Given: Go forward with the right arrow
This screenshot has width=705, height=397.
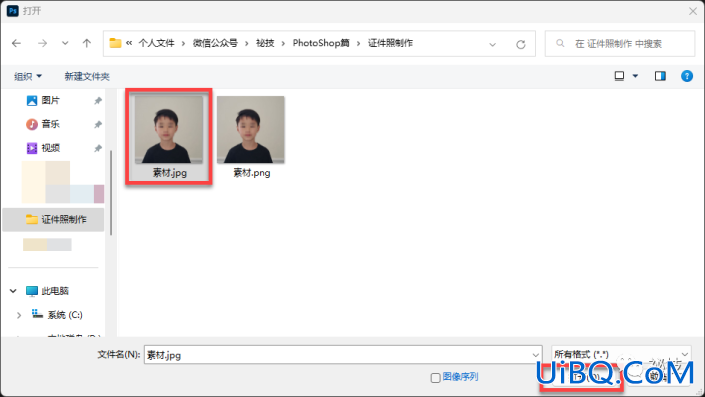Looking at the screenshot, I should coord(42,43).
